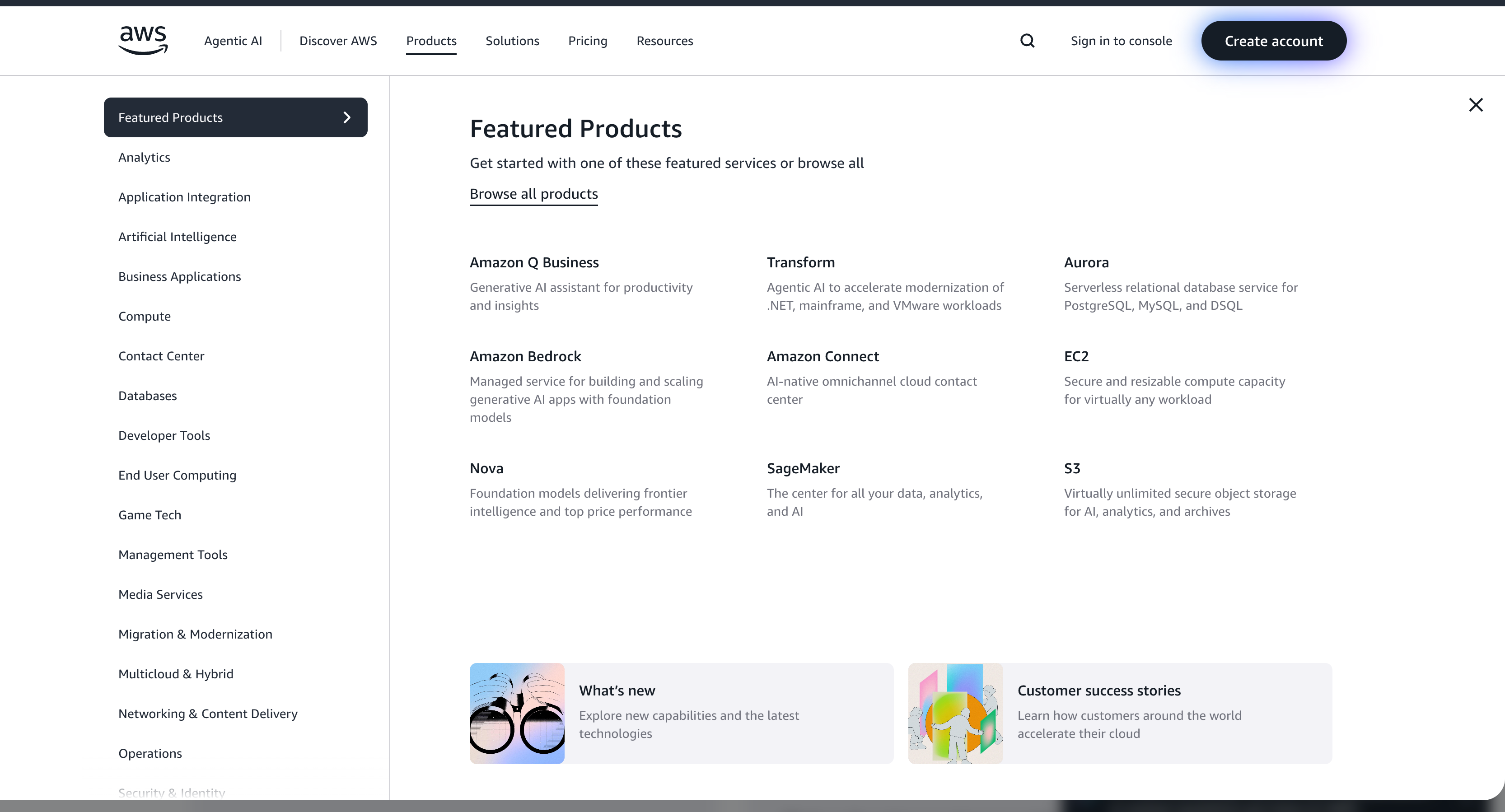This screenshot has width=1505, height=812.
Task: Select the Developer Tools category
Action: pyautogui.click(x=164, y=436)
